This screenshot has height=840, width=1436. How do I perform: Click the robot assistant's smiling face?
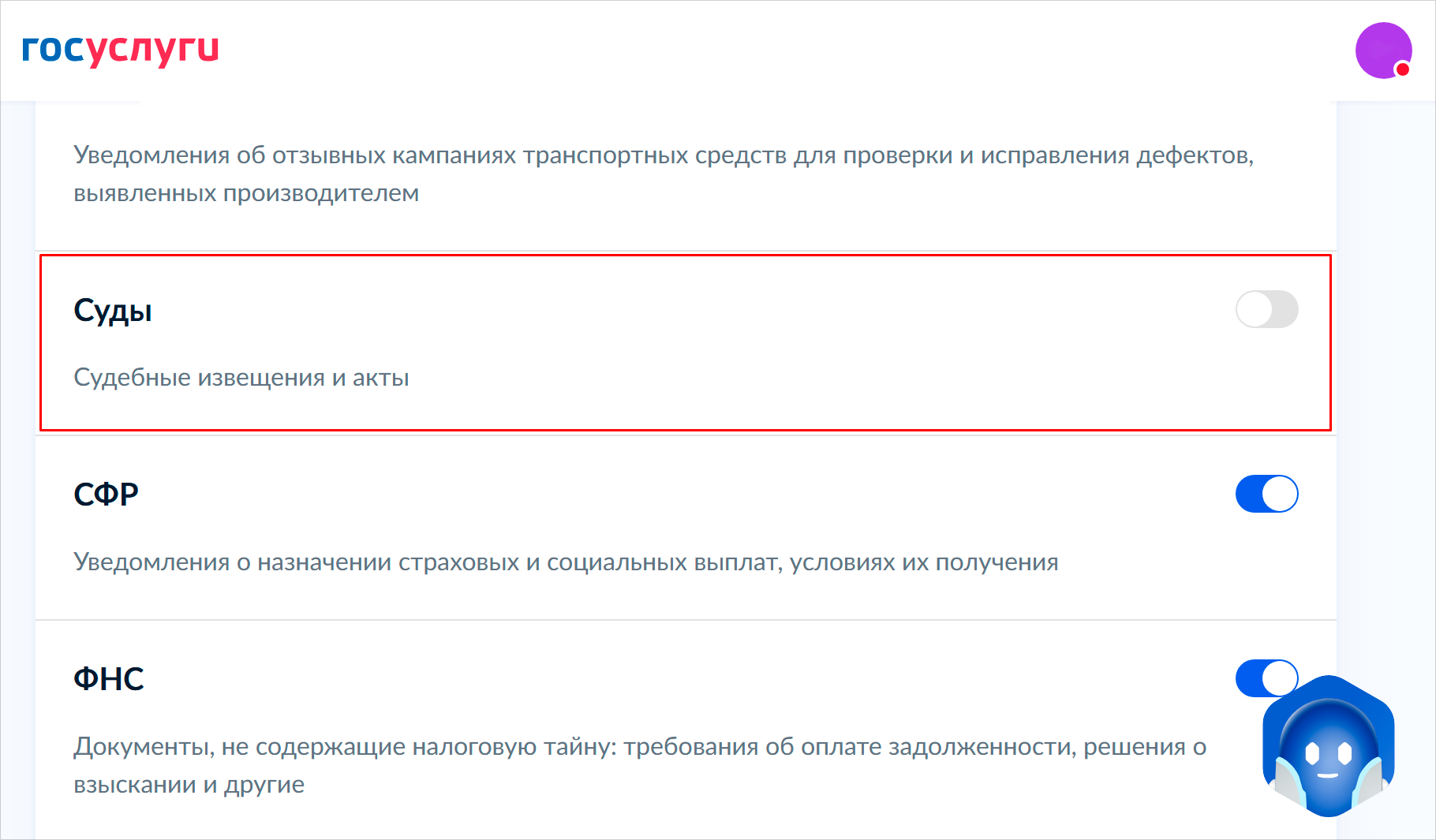click(1329, 759)
